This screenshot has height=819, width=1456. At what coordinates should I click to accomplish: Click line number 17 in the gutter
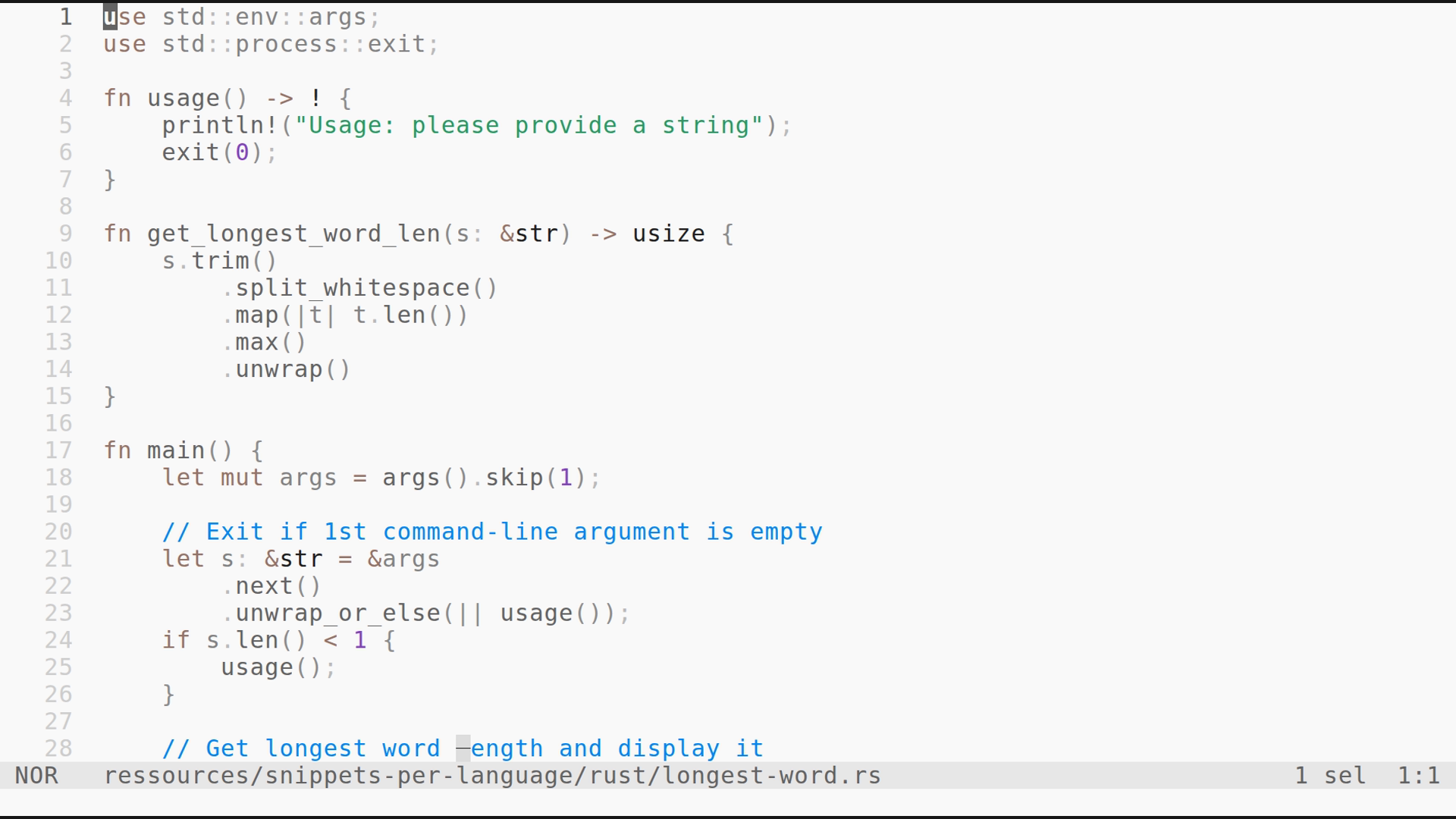tap(58, 450)
